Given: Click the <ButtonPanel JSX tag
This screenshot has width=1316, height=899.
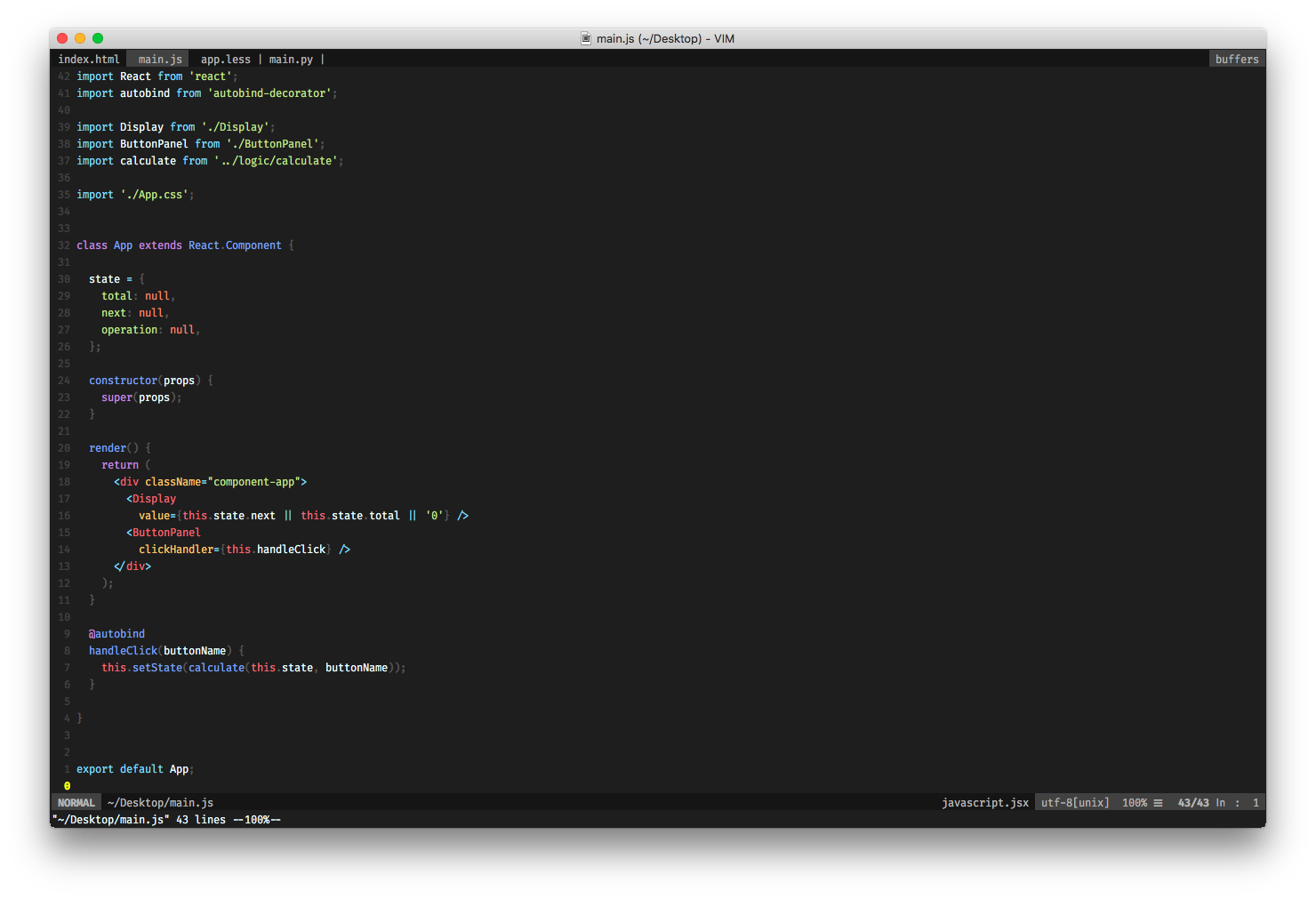Looking at the screenshot, I should click(x=164, y=533).
